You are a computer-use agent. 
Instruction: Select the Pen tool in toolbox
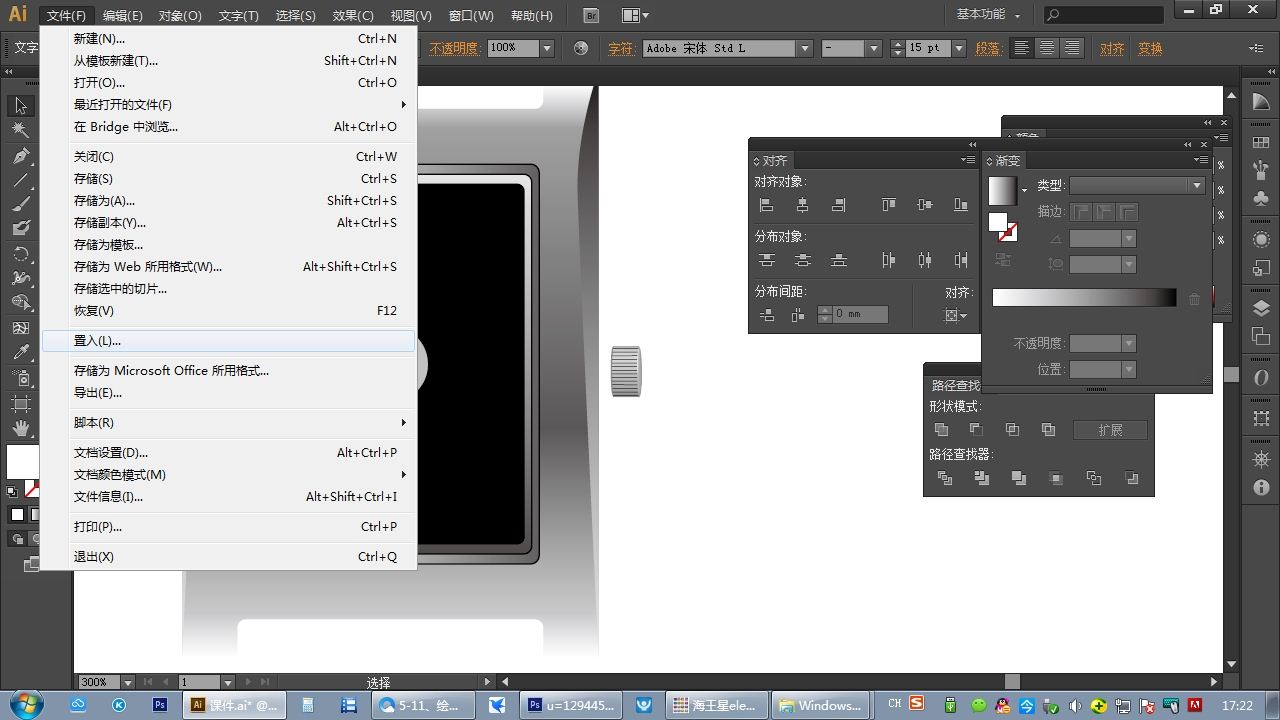[x=21, y=156]
